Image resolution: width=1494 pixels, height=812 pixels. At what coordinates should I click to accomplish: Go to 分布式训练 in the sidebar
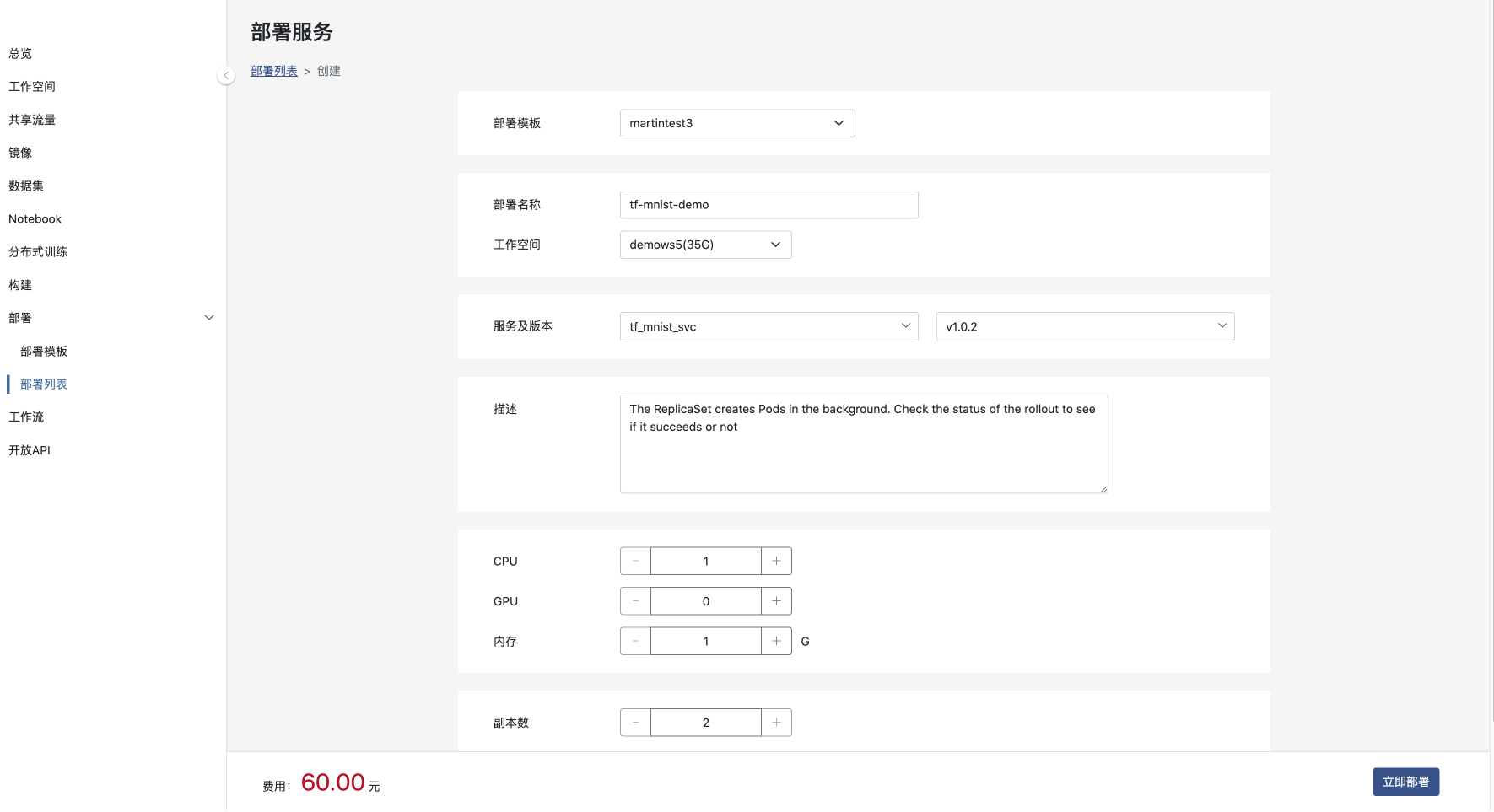point(38,252)
